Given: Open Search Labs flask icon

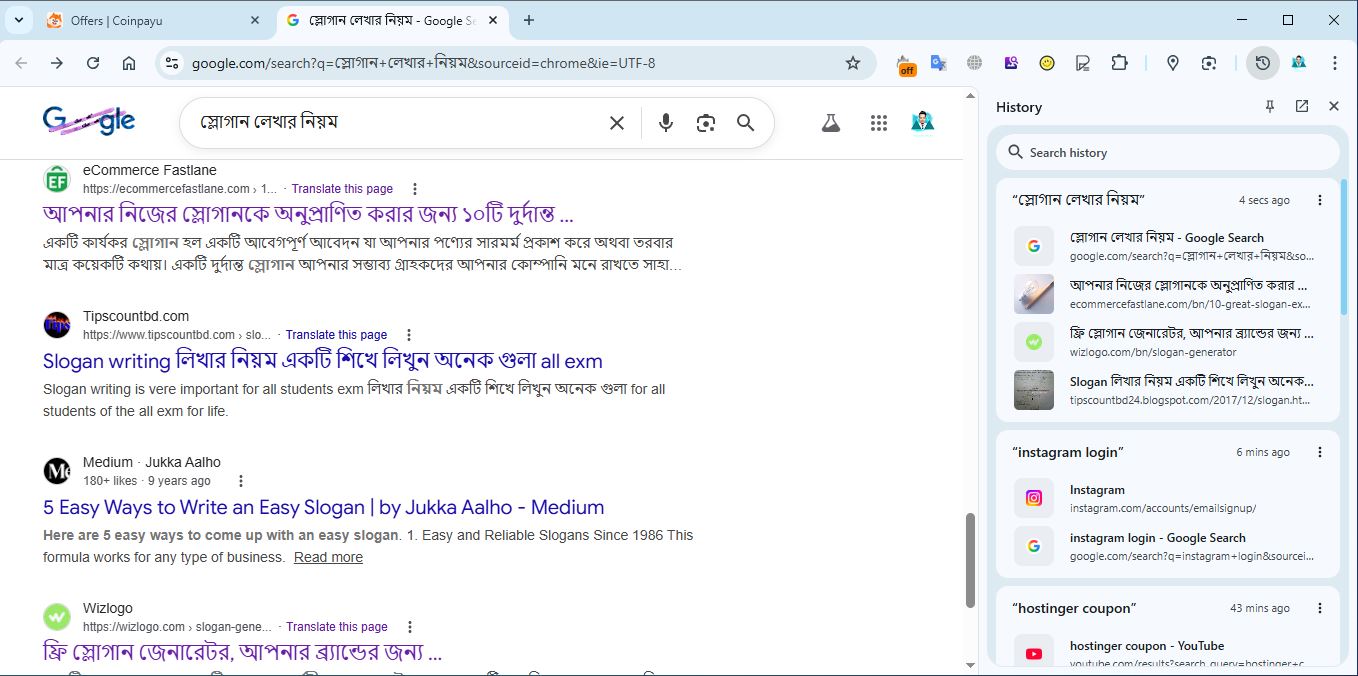Looking at the screenshot, I should point(830,123).
